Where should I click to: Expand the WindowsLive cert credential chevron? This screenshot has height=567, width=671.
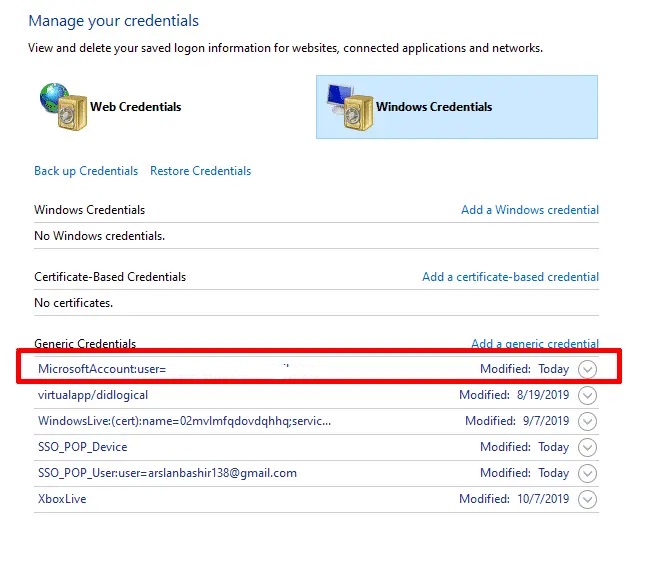(x=588, y=421)
